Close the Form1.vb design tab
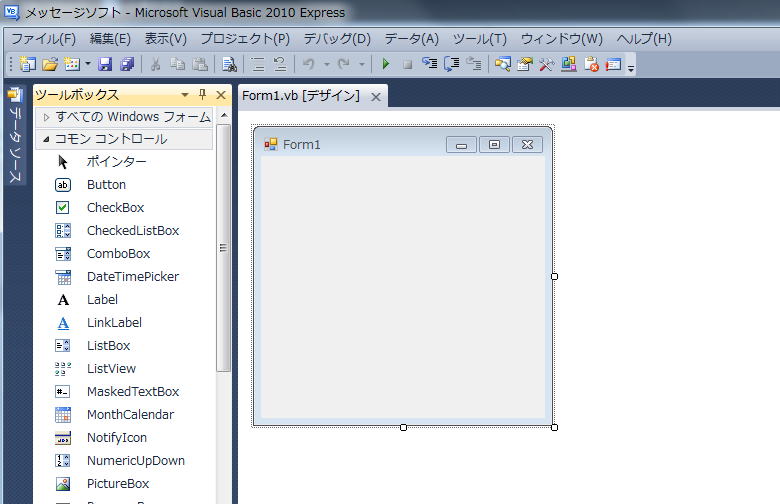The width and height of the screenshot is (780, 504). pyautogui.click(x=376, y=97)
